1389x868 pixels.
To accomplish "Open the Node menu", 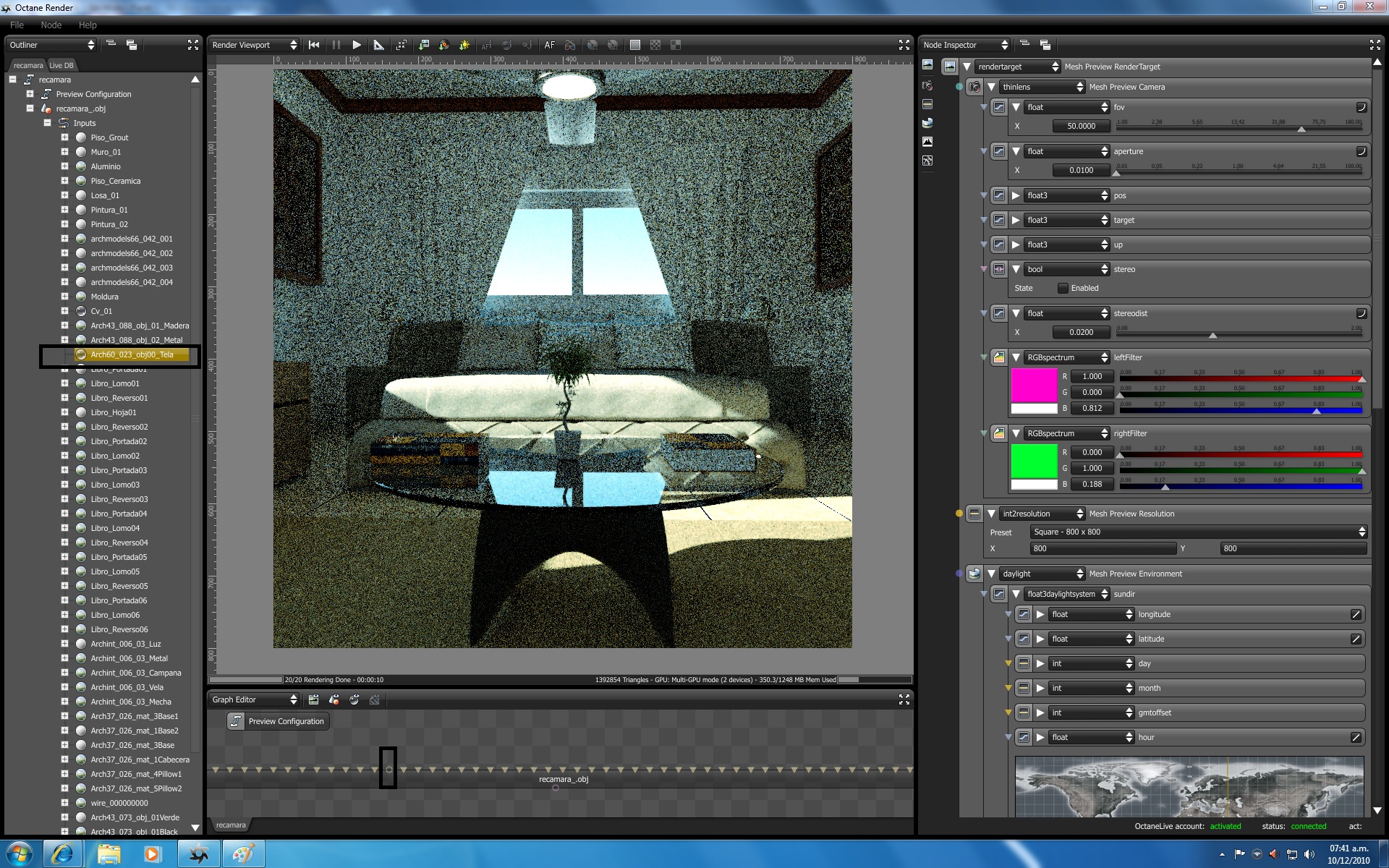I will point(51,25).
